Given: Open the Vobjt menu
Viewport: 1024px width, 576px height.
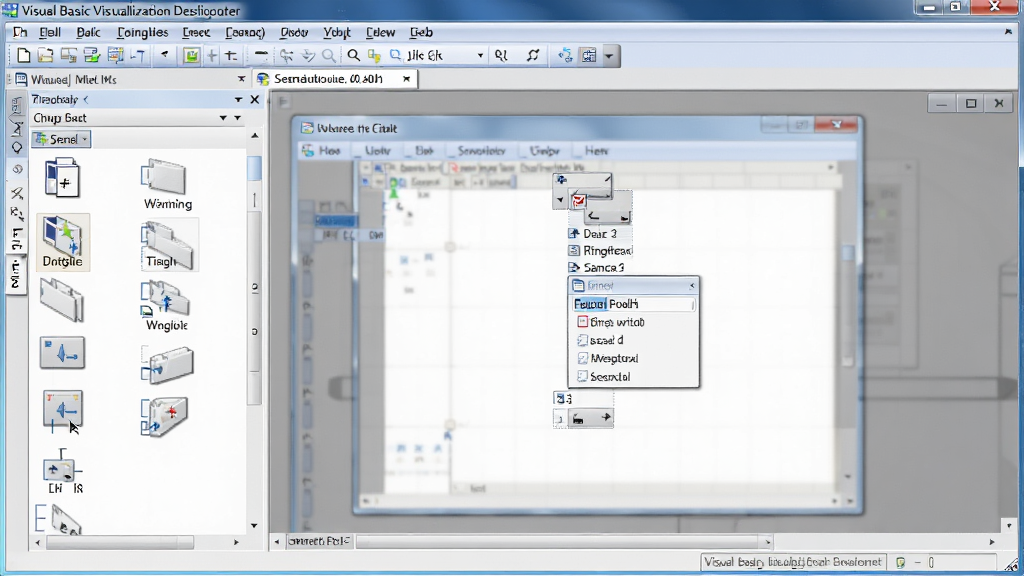Looking at the screenshot, I should (337, 32).
